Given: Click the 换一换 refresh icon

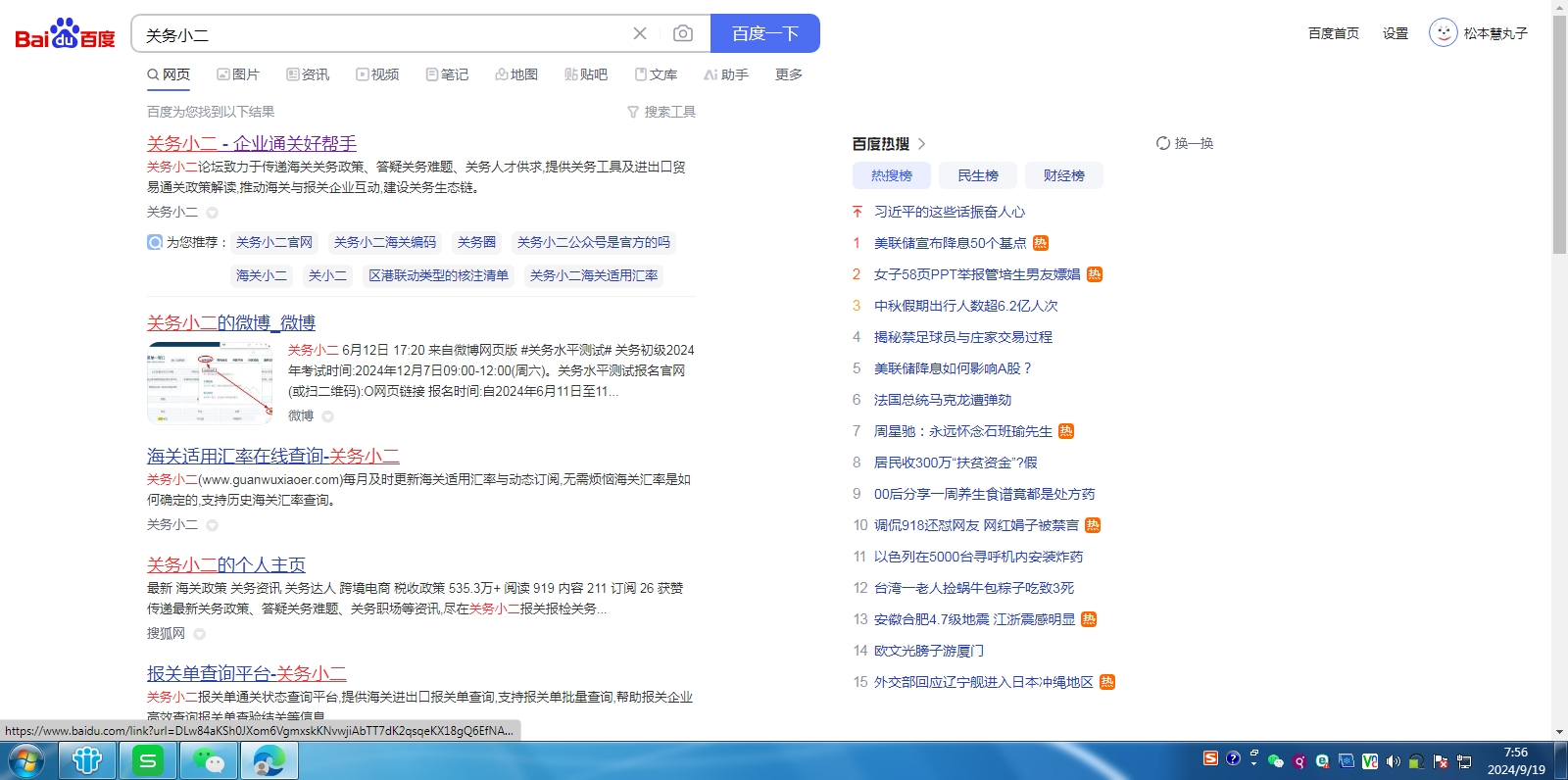Looking at the screenshot, I should [1163, 143].
